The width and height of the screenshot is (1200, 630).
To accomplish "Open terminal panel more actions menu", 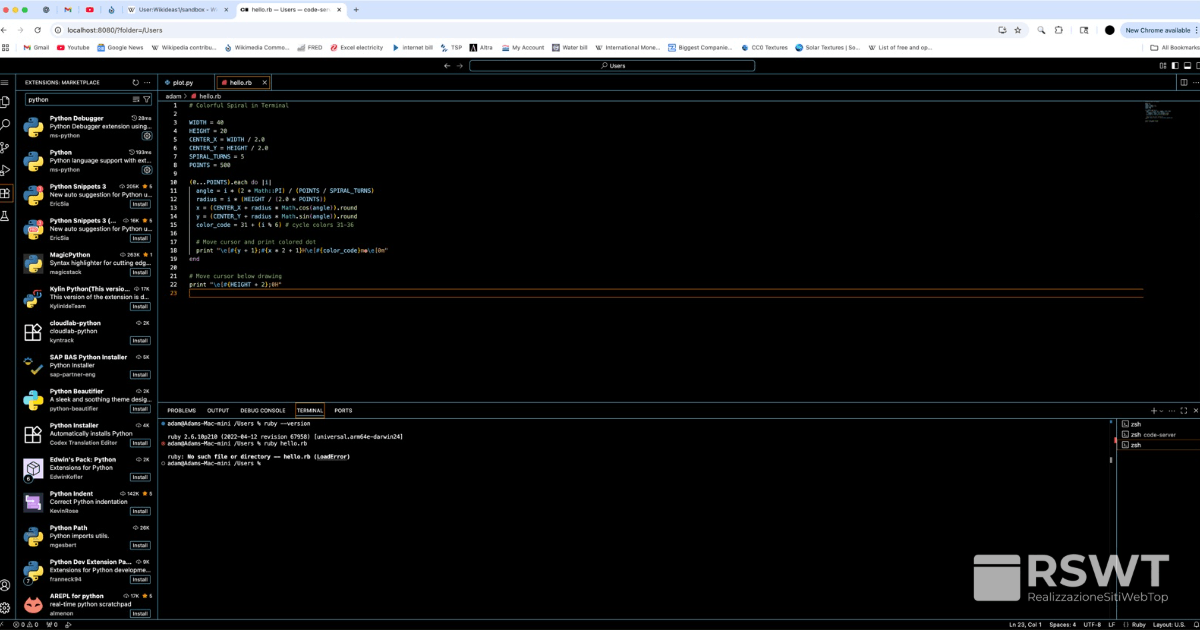I will tap(1172, 411).
